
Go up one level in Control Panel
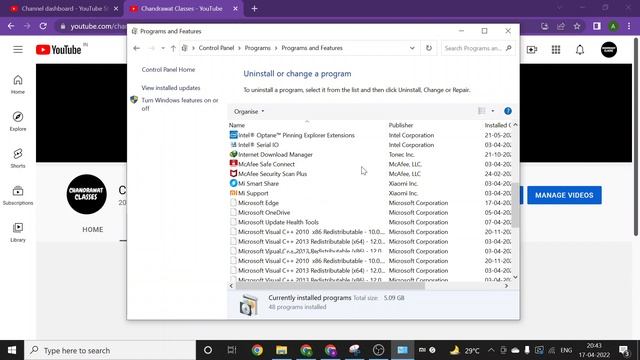(x=173, y=48)
